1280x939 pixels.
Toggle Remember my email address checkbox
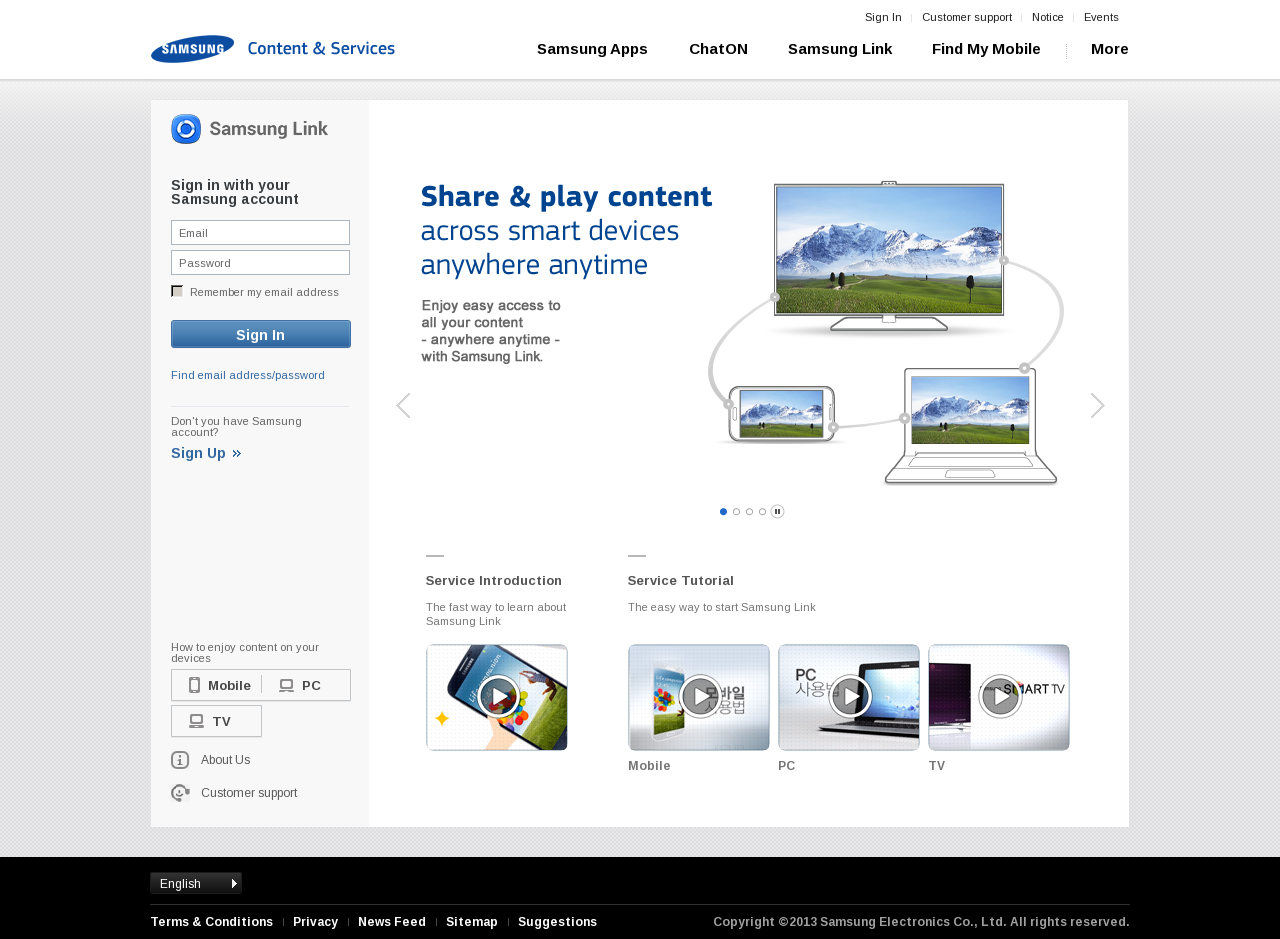pyautogui.click(x=177, y=291)
